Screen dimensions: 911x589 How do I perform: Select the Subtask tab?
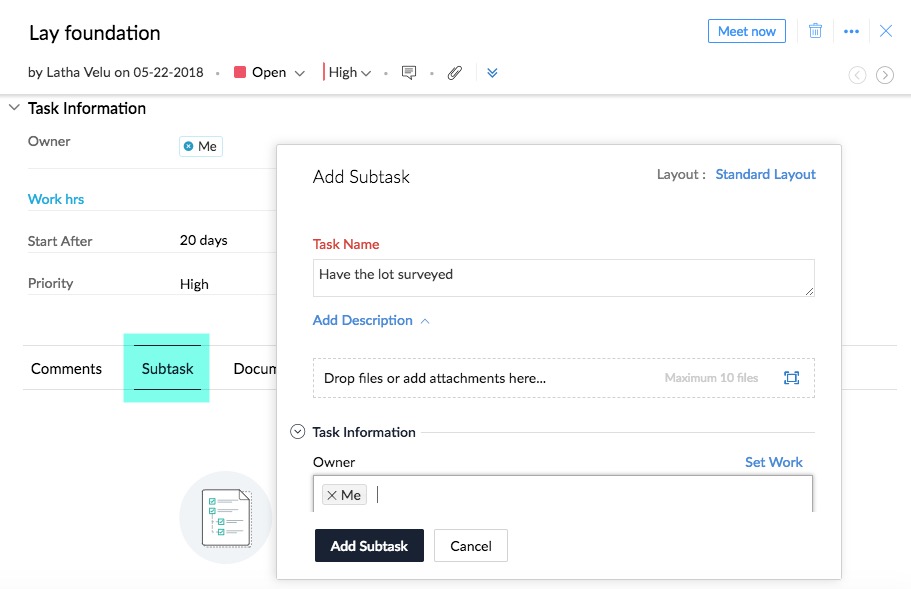click(167, 369)
